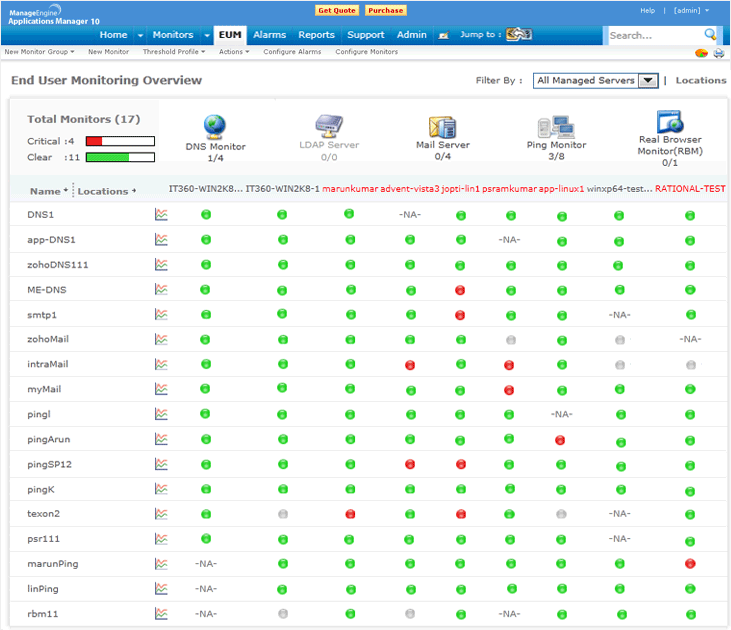Open the texon2 monitor name
Image resolution: width=731 pixels, height=630 pixels.
click(43, 514)
